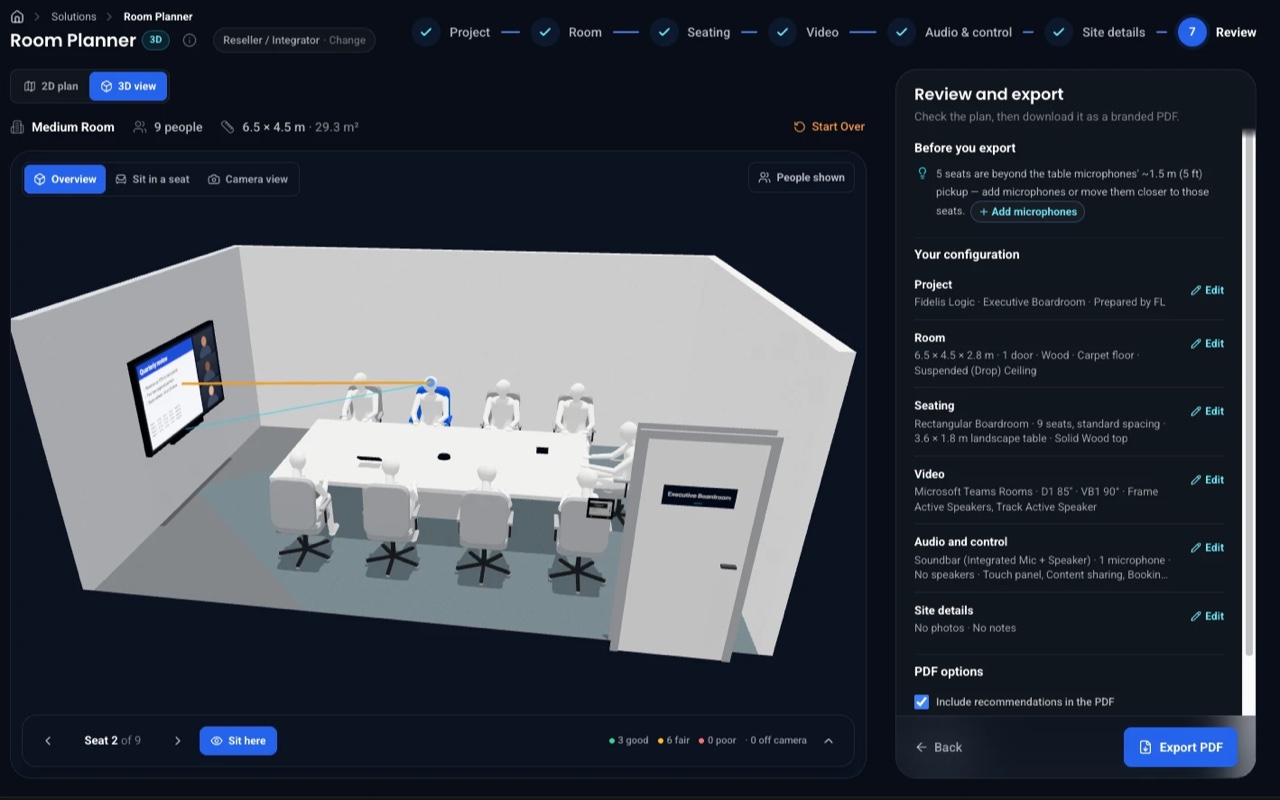The height and width of the screenshot is (800, 1280).
Task: Jump to the Project step
Action: (469, 32)
